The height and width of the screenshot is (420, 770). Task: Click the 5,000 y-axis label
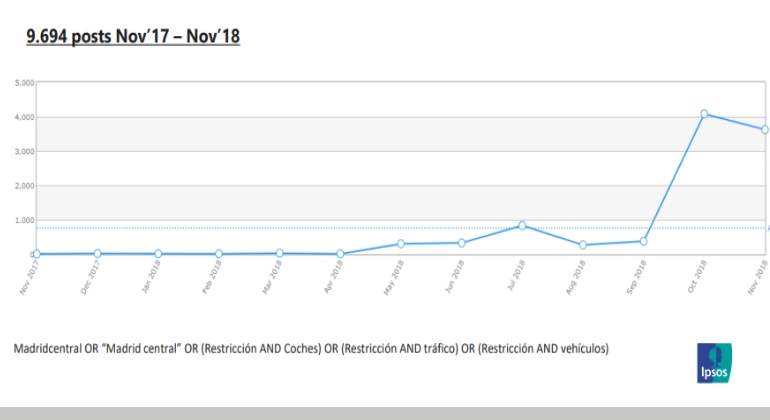25,83
